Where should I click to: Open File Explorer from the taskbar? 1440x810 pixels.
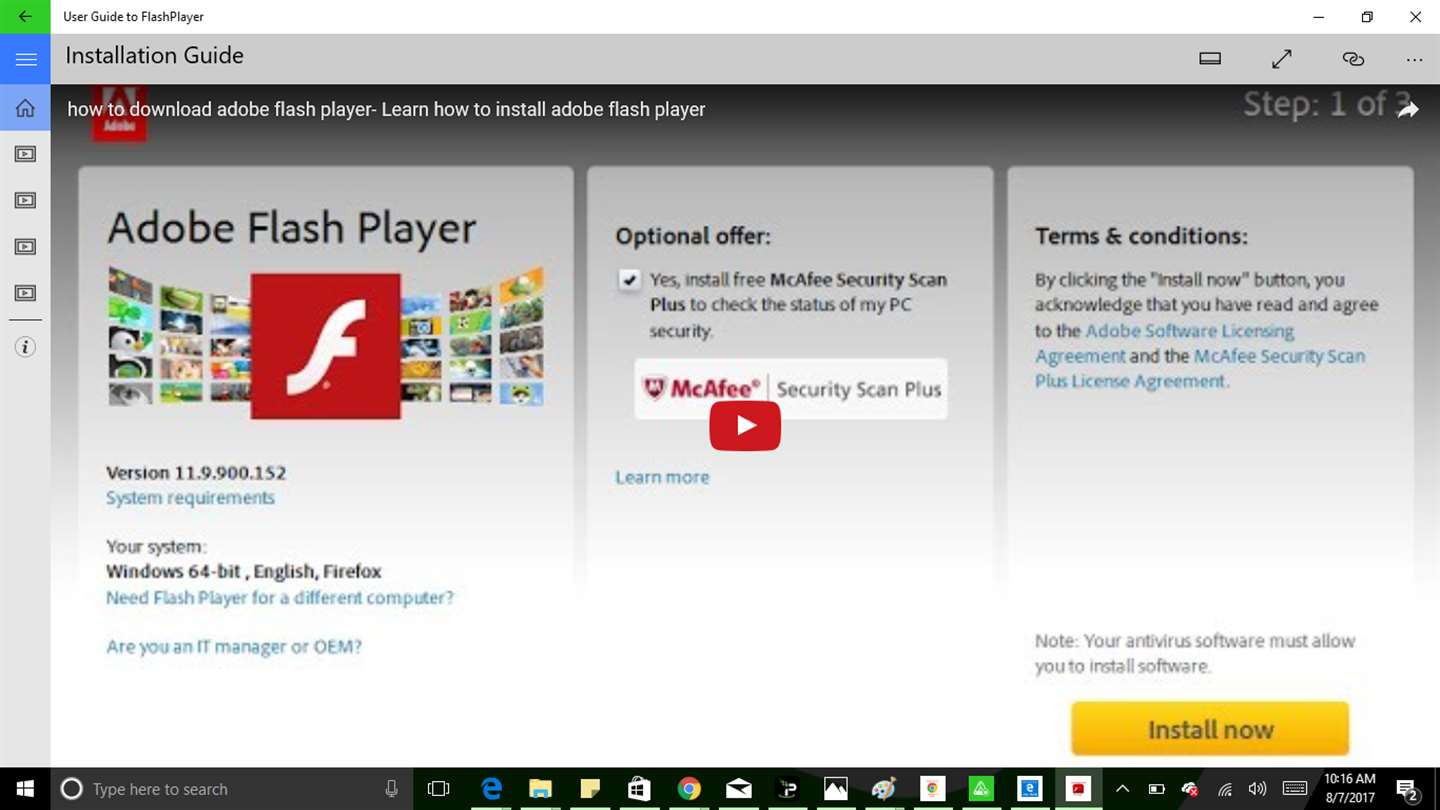pos(540,789)
